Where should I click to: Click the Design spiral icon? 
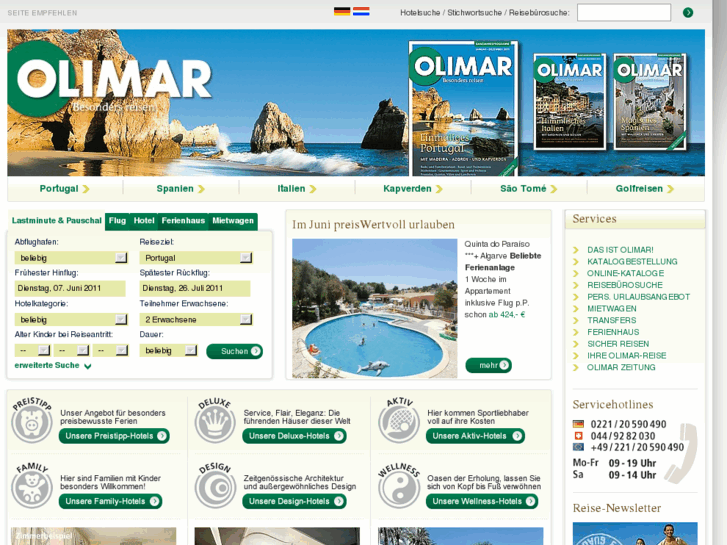tap(215, 486)
